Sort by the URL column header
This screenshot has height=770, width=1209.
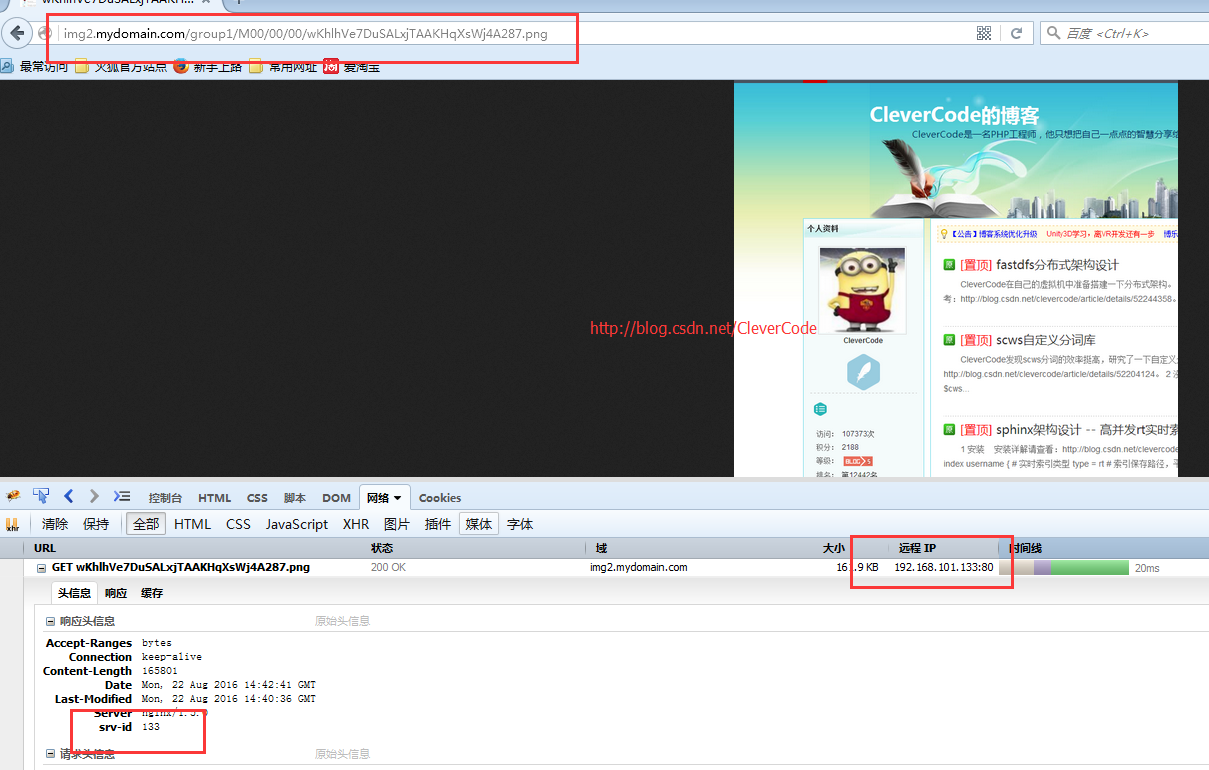[x=195, y=548]
